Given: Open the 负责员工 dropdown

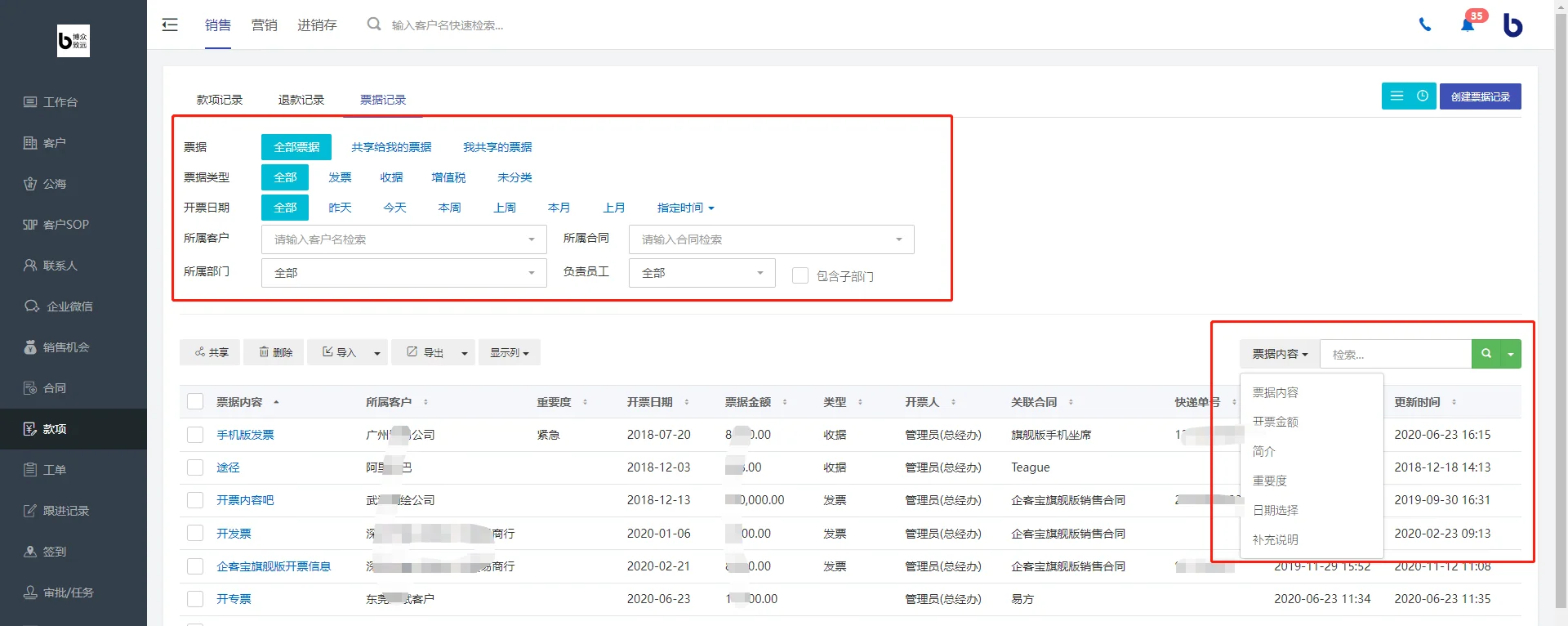Looking at the screenshot, I should [x=702, y=273].
